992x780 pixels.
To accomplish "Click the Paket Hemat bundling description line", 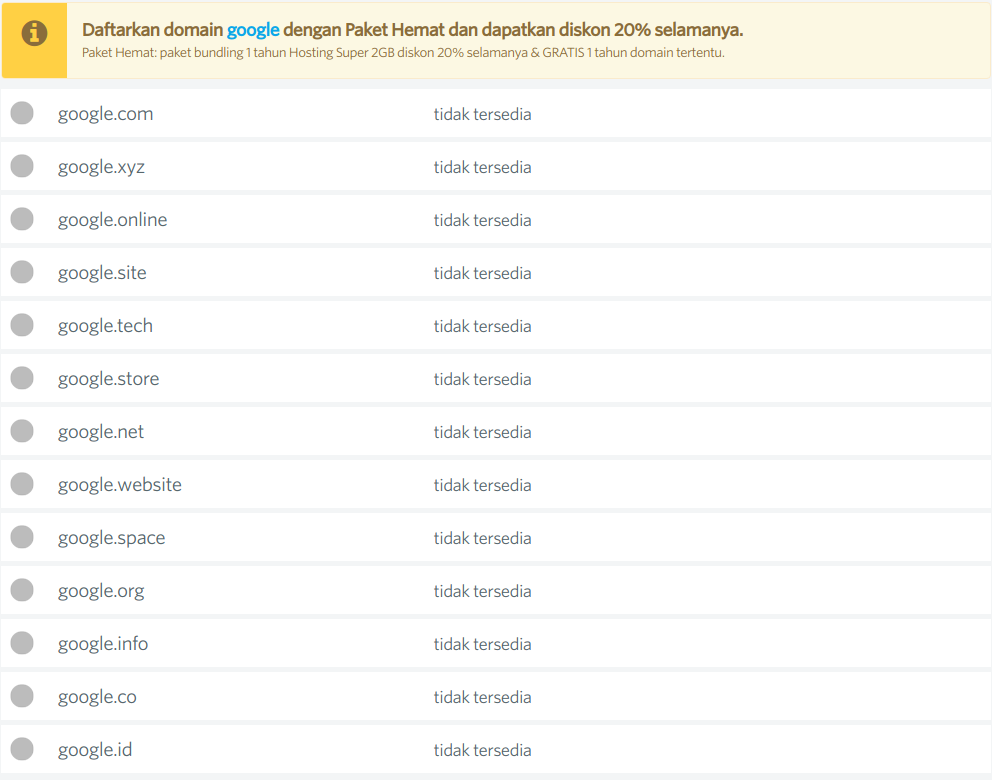I will [x=403, y=53].
